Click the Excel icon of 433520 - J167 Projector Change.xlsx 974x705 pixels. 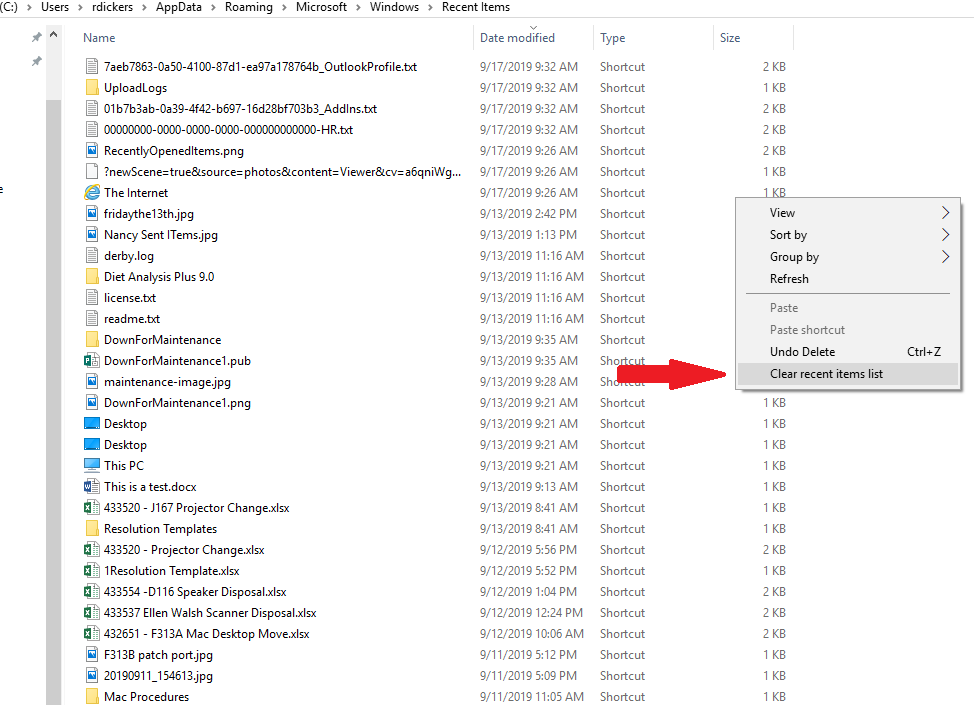pos(92,507)
